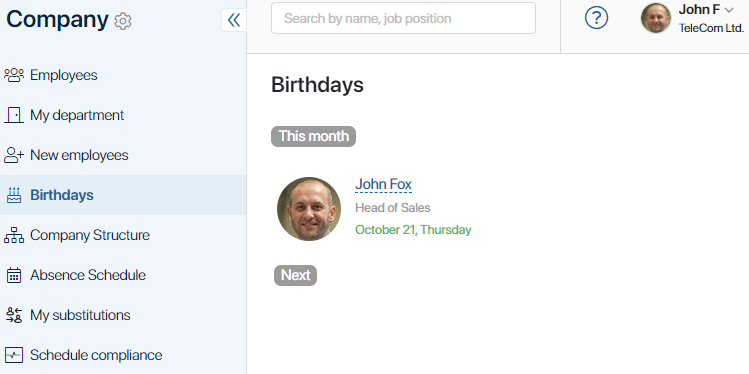749x374 pixels.
Task: Collapse the sidebar with double chevron
Action: point(234,20)
